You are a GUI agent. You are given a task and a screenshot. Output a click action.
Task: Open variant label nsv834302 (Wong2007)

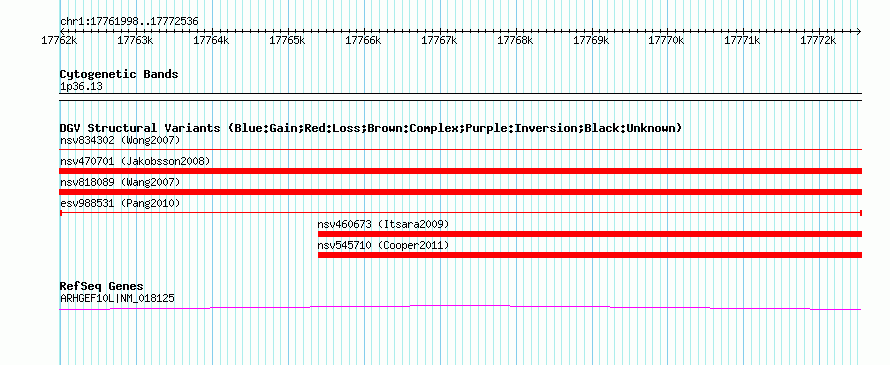120,140
